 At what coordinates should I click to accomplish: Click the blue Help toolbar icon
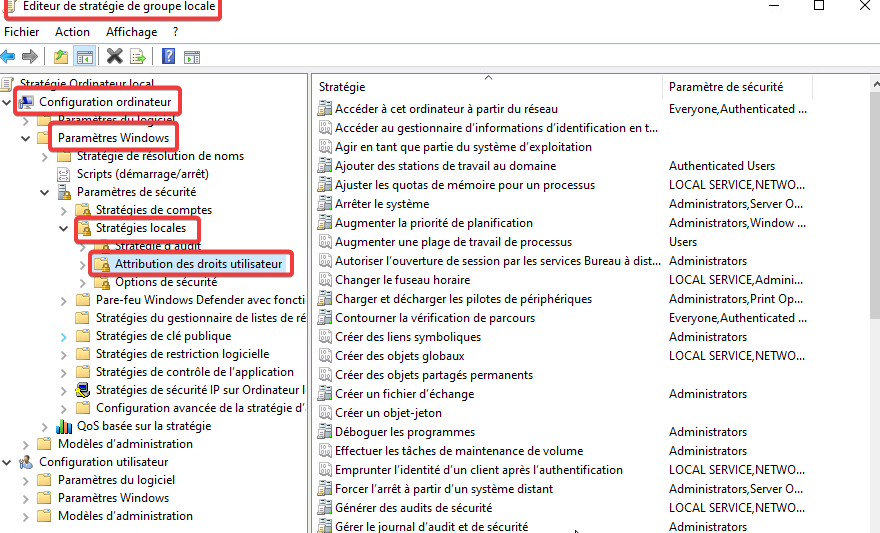(168, 56)
